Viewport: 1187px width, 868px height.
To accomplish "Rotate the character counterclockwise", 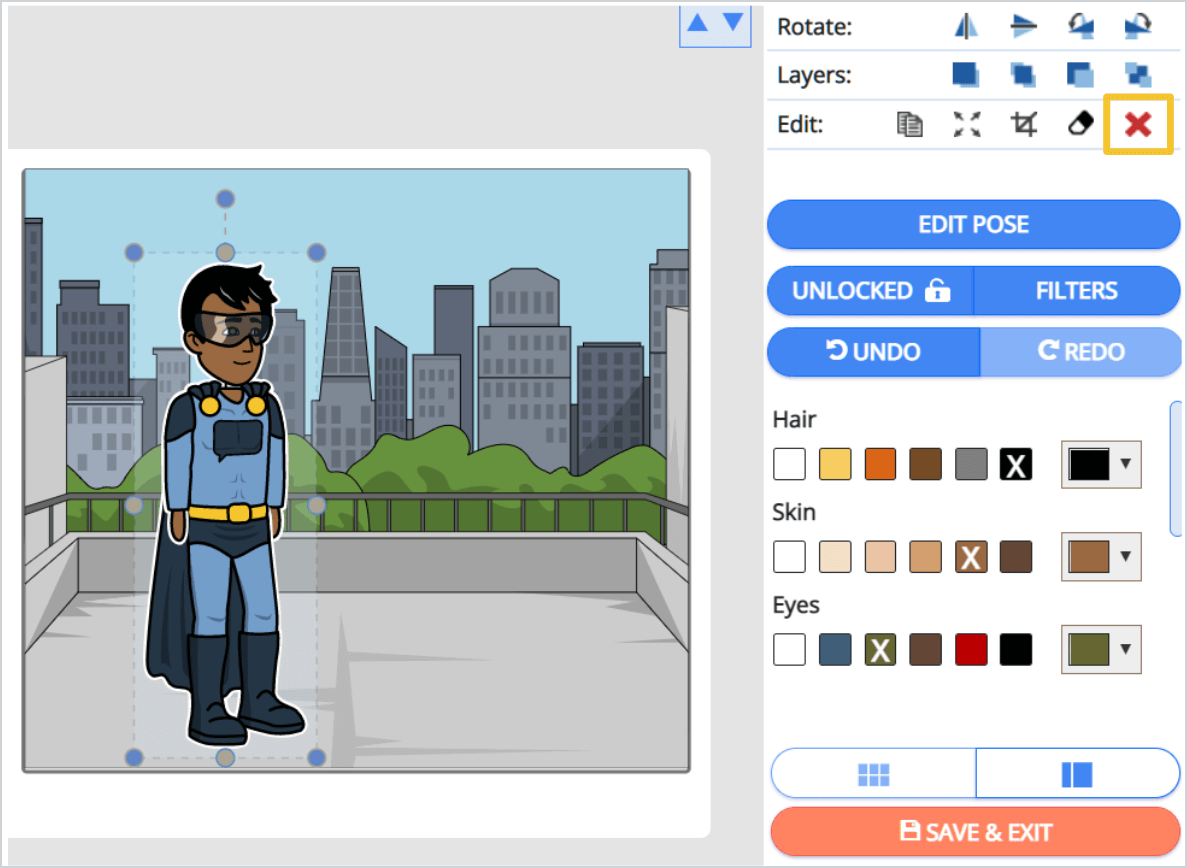I will [1080, 26].
